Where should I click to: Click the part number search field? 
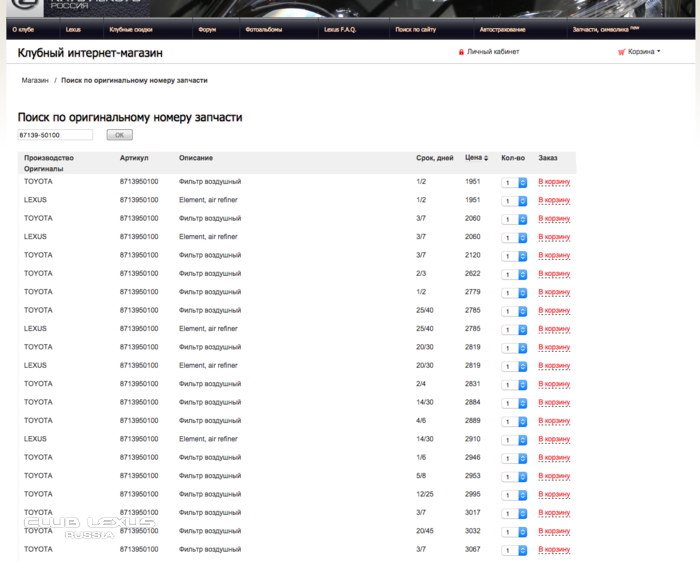(x=55, y=135)
